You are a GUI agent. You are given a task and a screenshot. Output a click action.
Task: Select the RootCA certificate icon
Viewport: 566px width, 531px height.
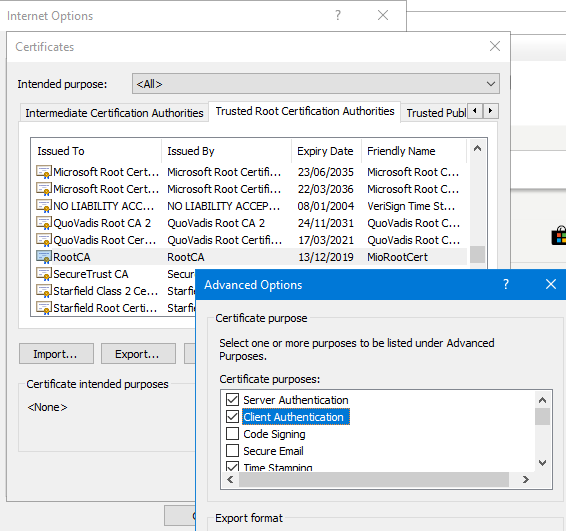44,257
